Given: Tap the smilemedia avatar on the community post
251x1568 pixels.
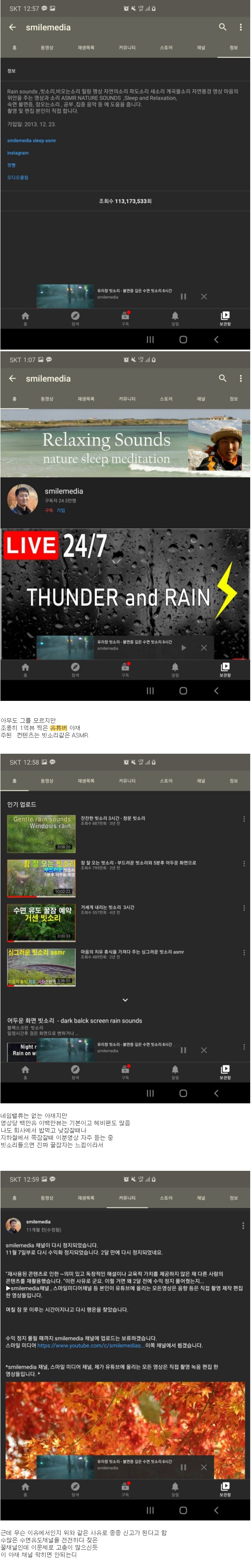Looking at the screenshot, I should click(x=13, y=1225).
